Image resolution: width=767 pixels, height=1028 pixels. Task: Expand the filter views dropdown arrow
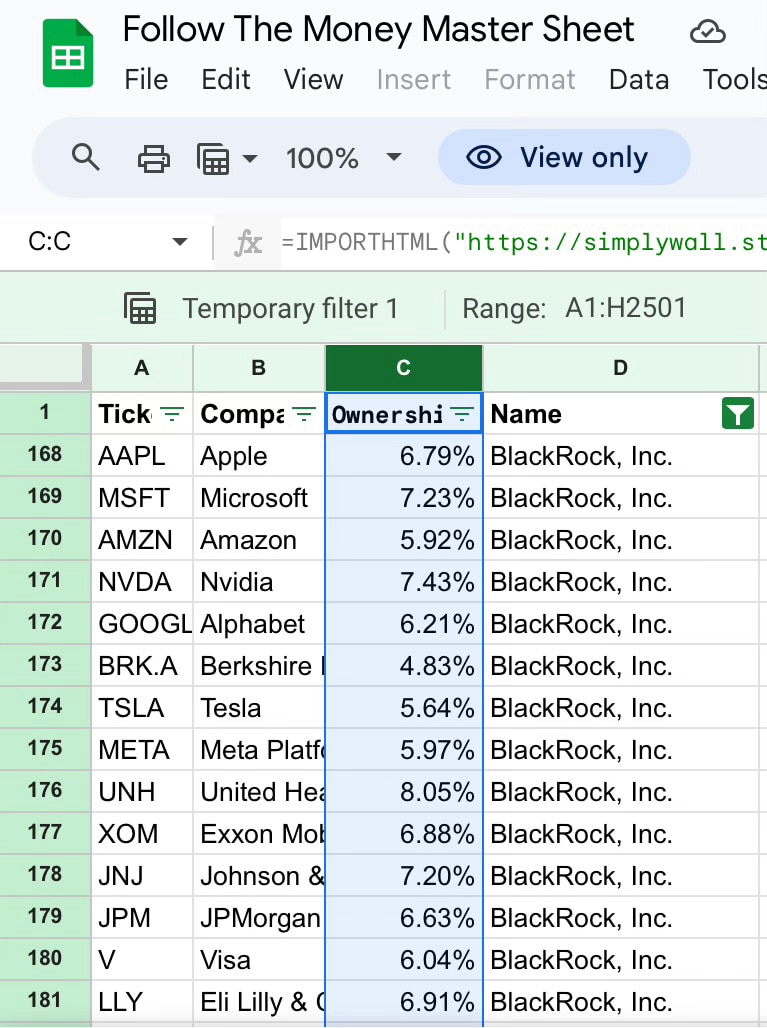coord(249,158)
